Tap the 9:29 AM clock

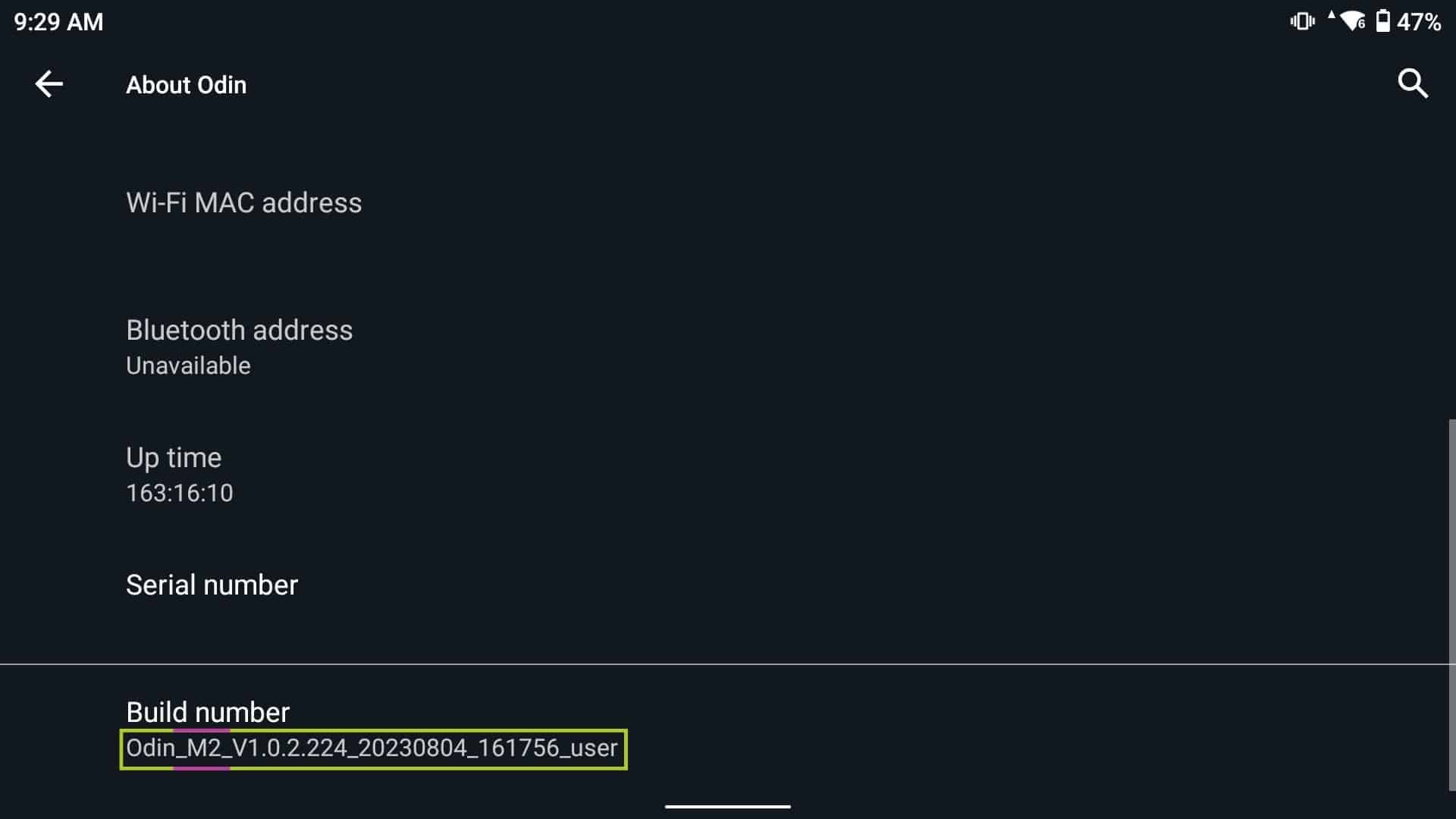tap(58, 22)
